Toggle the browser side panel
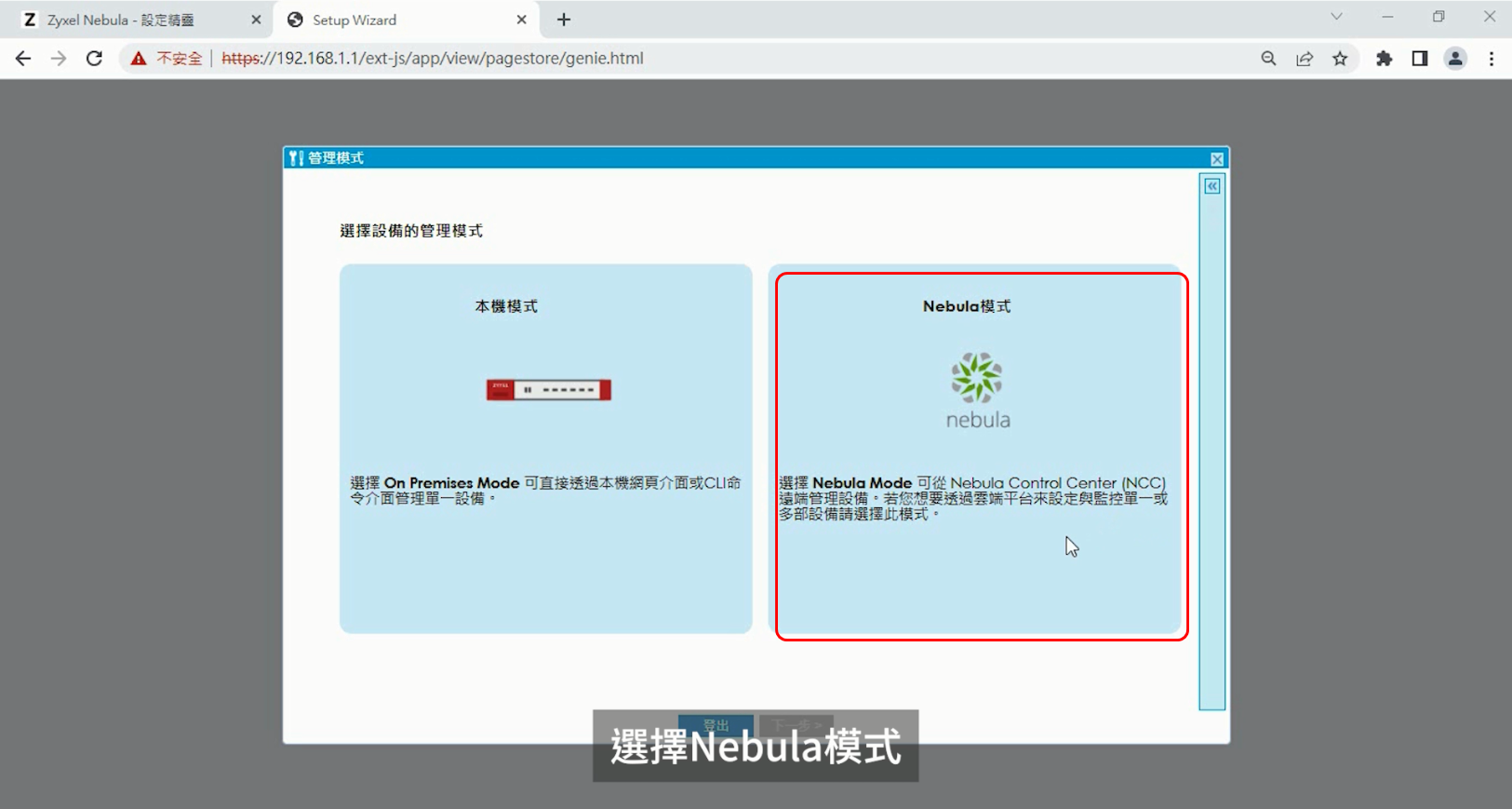The width and height of the screenshot is (1512, 809). 1420,58
